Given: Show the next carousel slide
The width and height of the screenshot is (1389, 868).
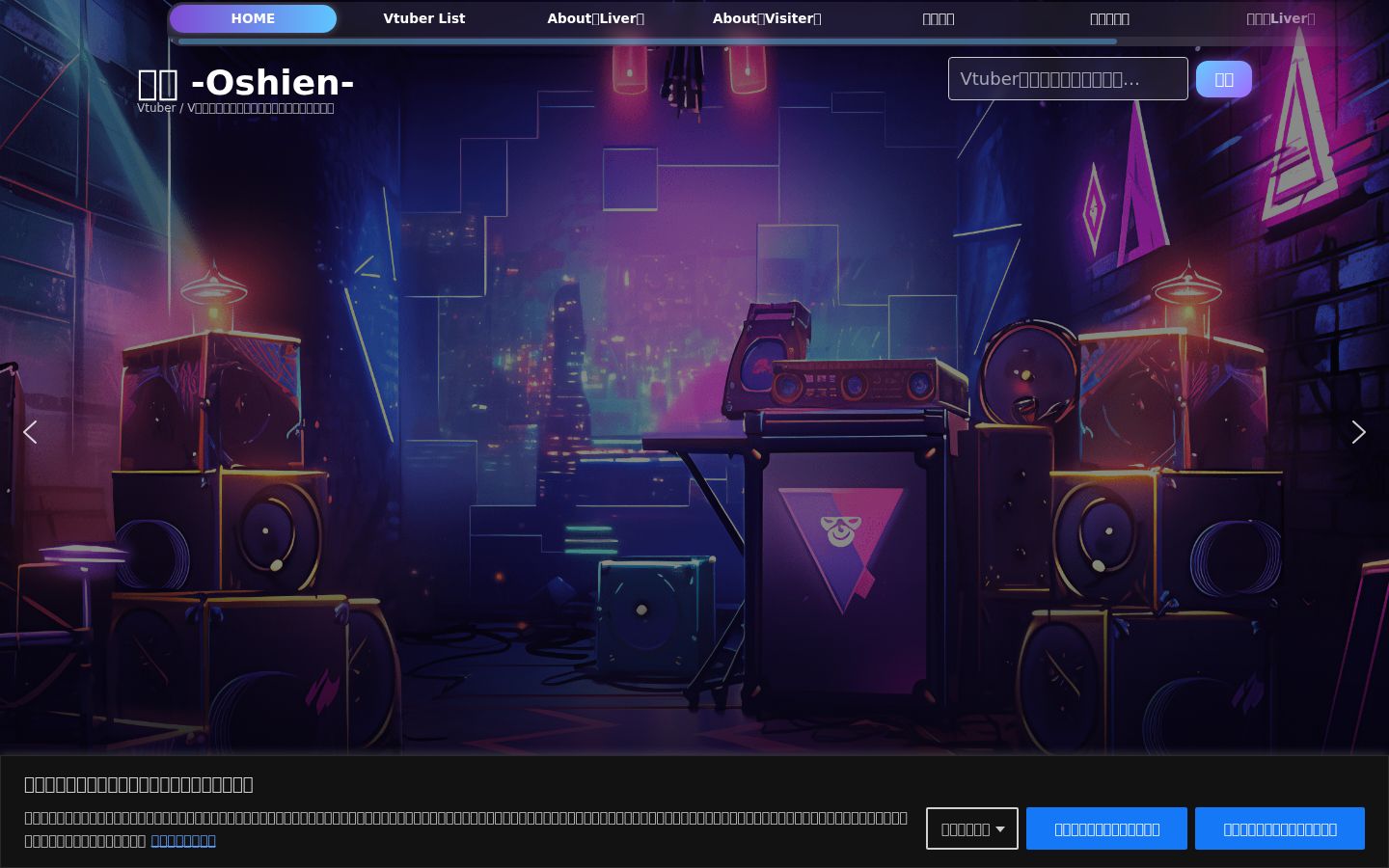Looking at the screenshot, I should click(x=1358, y=432).
